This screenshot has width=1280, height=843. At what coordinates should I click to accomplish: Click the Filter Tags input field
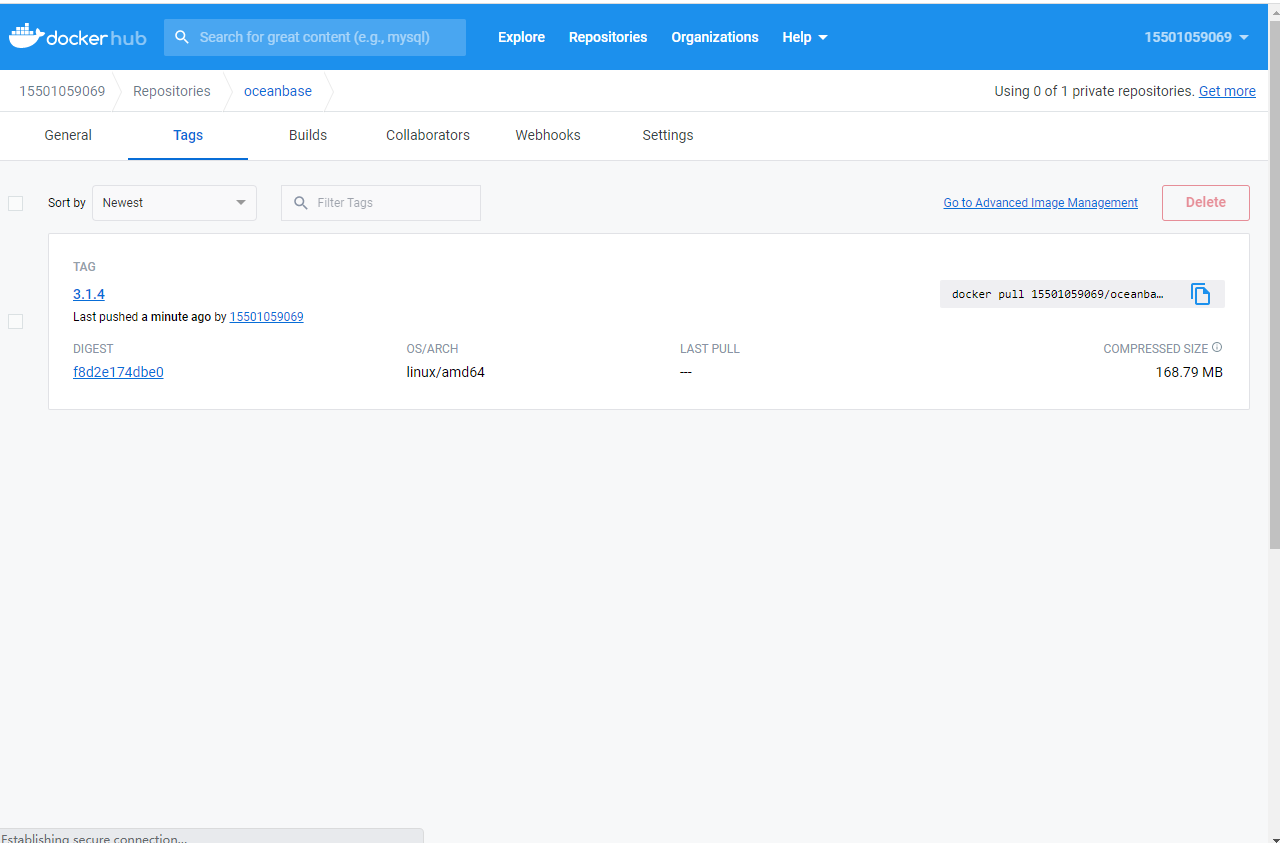tap(381, 203)
